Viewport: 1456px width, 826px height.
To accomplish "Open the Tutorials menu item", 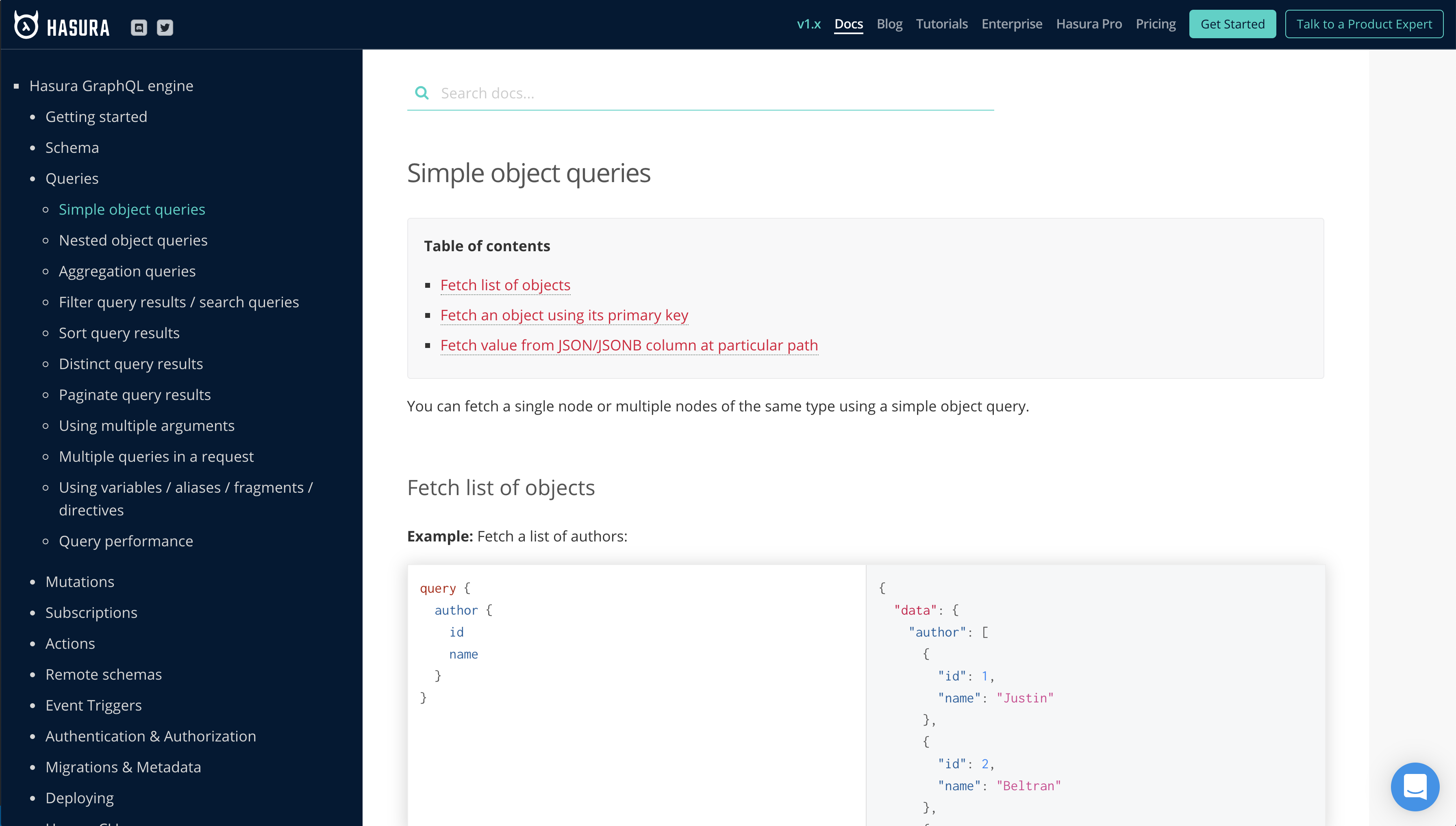I will click(x=941, y=24).
